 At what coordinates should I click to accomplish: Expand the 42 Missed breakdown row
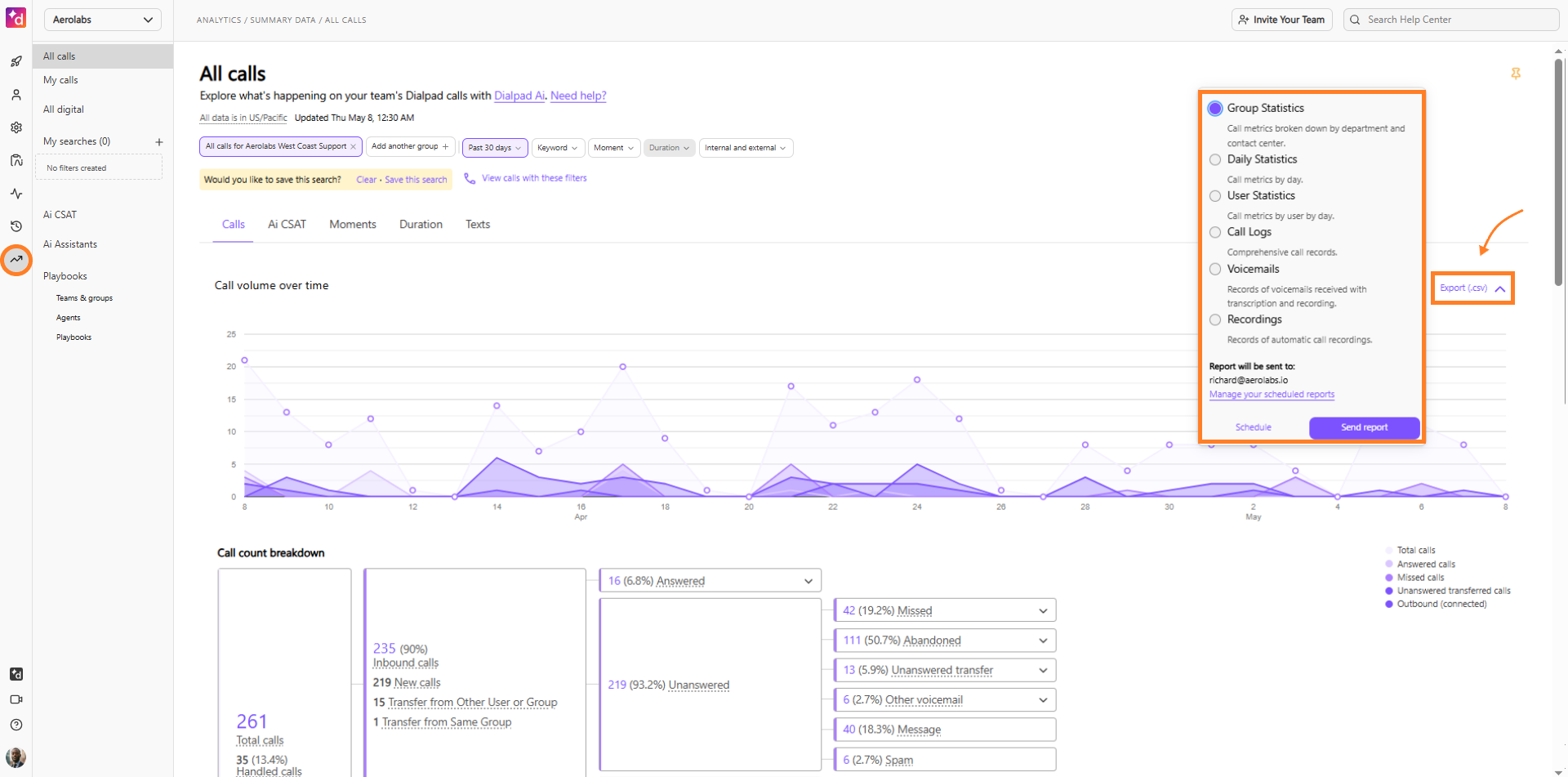pyautogui.click(x=945, y=610)
